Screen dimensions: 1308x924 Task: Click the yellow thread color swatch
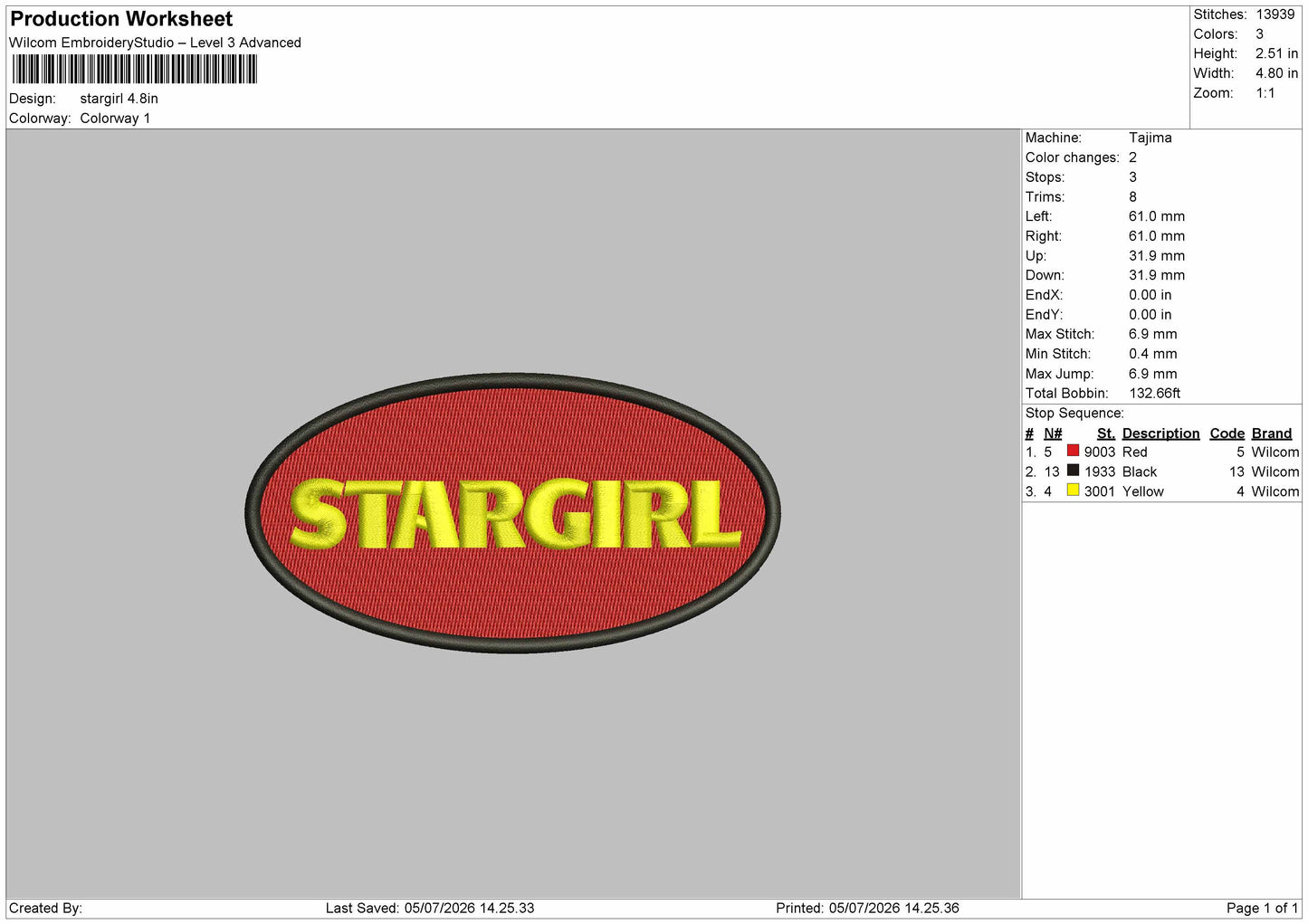(1073, 491)
